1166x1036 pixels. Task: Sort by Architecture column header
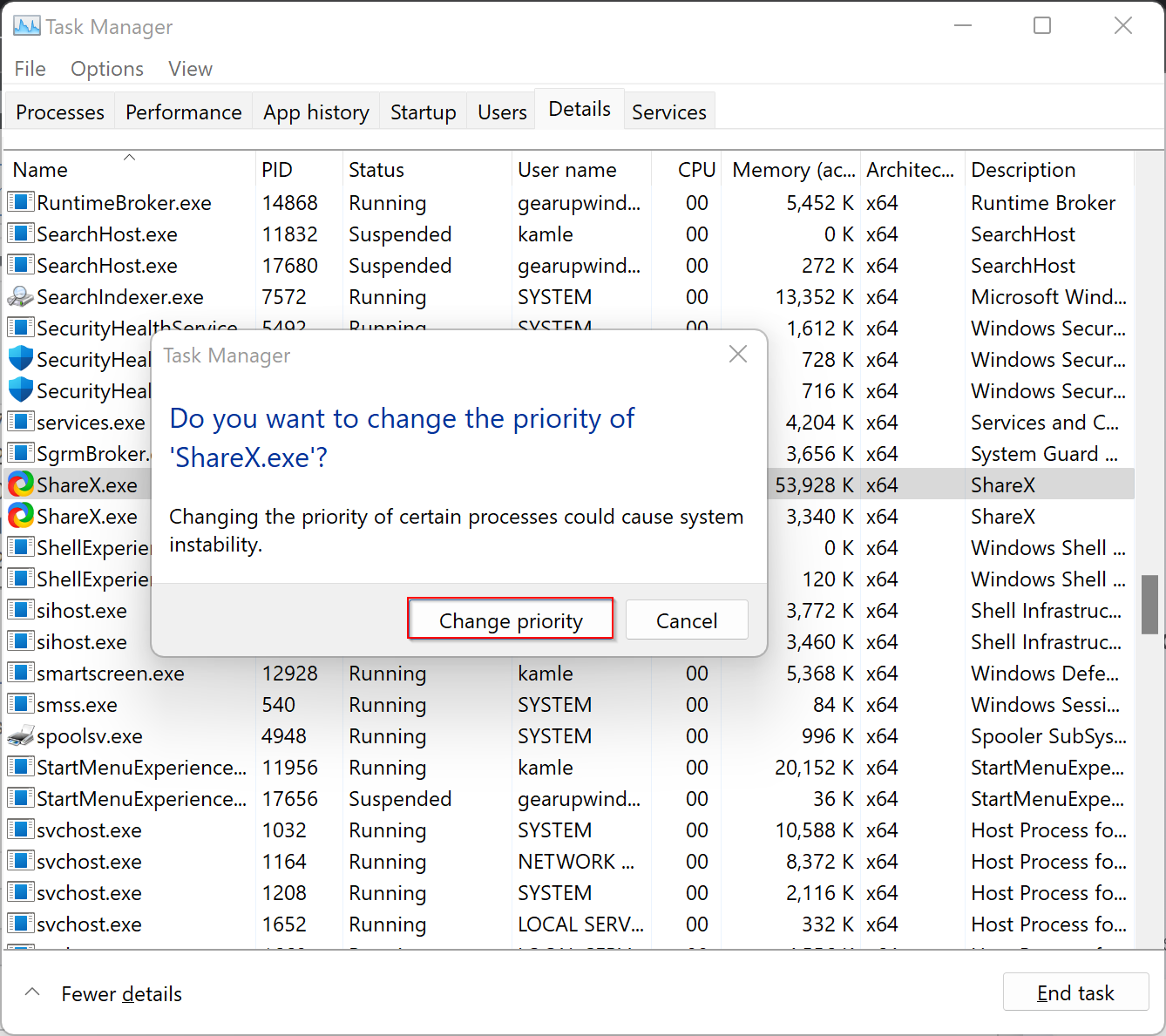pyautogui.click(x=912, y=169)
